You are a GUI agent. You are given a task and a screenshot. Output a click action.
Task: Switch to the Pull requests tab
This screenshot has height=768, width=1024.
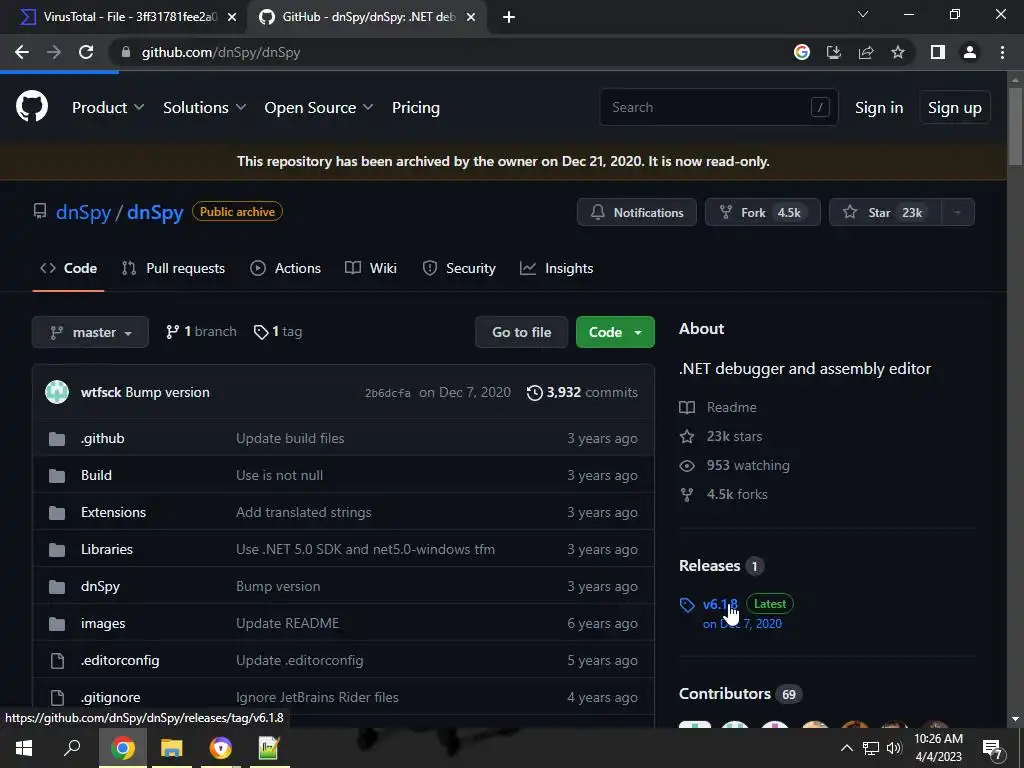[173, 268]
